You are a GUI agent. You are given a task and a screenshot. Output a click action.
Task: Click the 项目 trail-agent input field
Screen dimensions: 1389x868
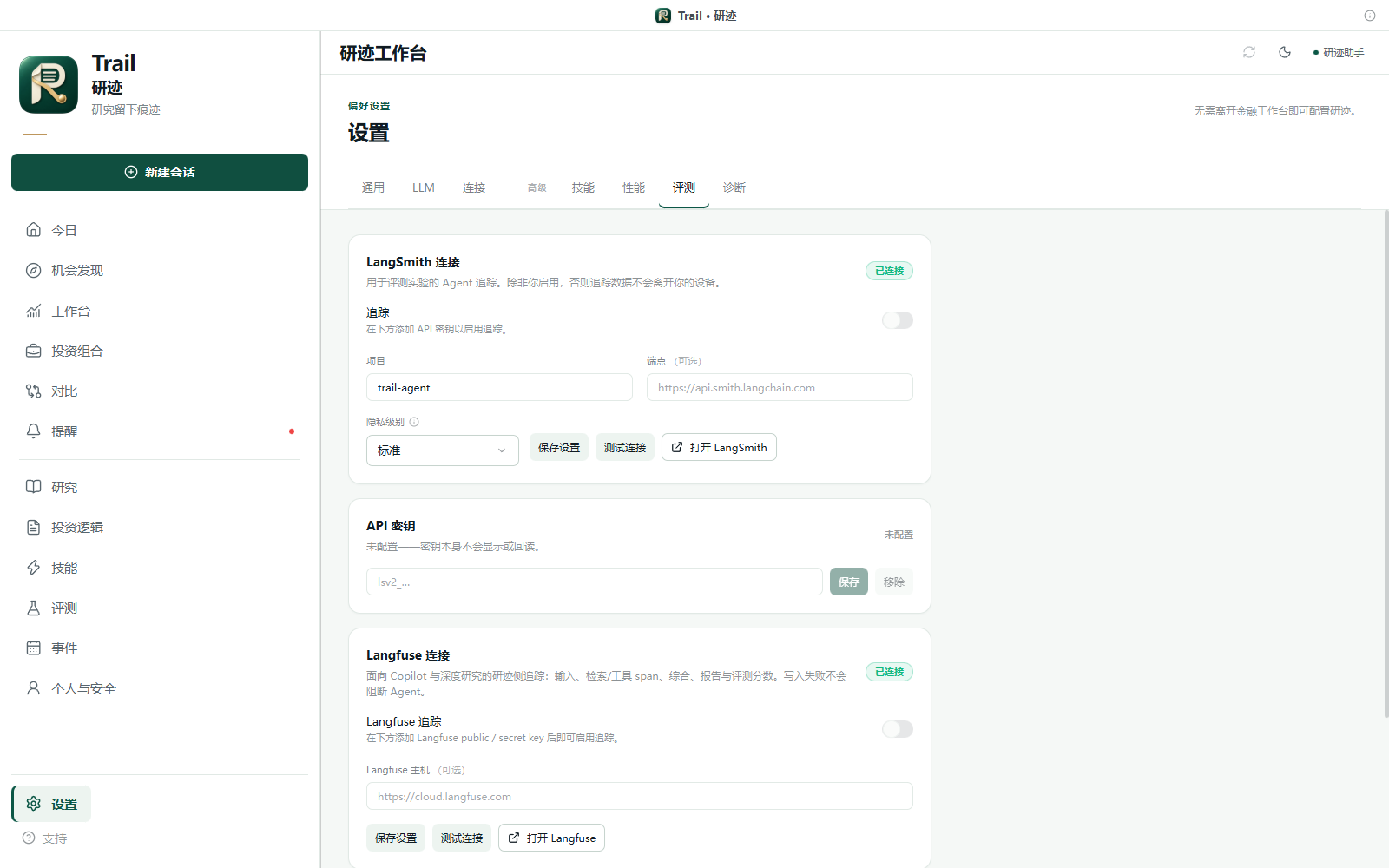tap(499, 387)
